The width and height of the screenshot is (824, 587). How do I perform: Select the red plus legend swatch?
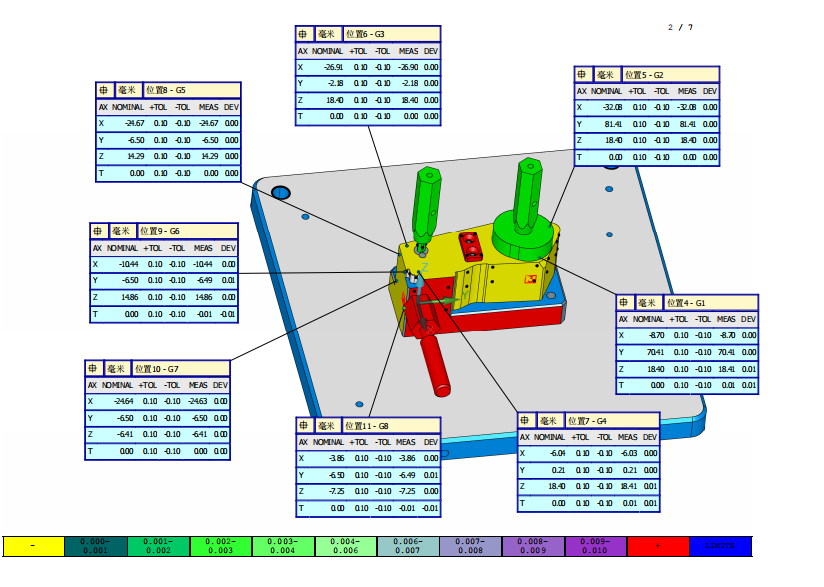pyautogui.click(x=657, y=546)
